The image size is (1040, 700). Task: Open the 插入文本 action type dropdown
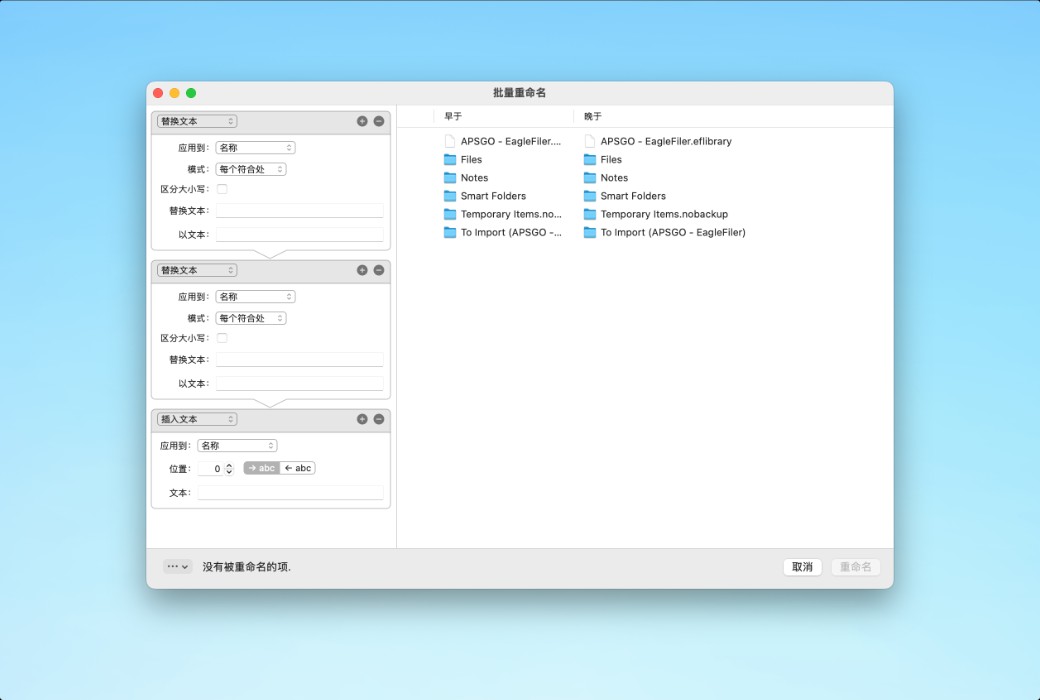[197, 419]
